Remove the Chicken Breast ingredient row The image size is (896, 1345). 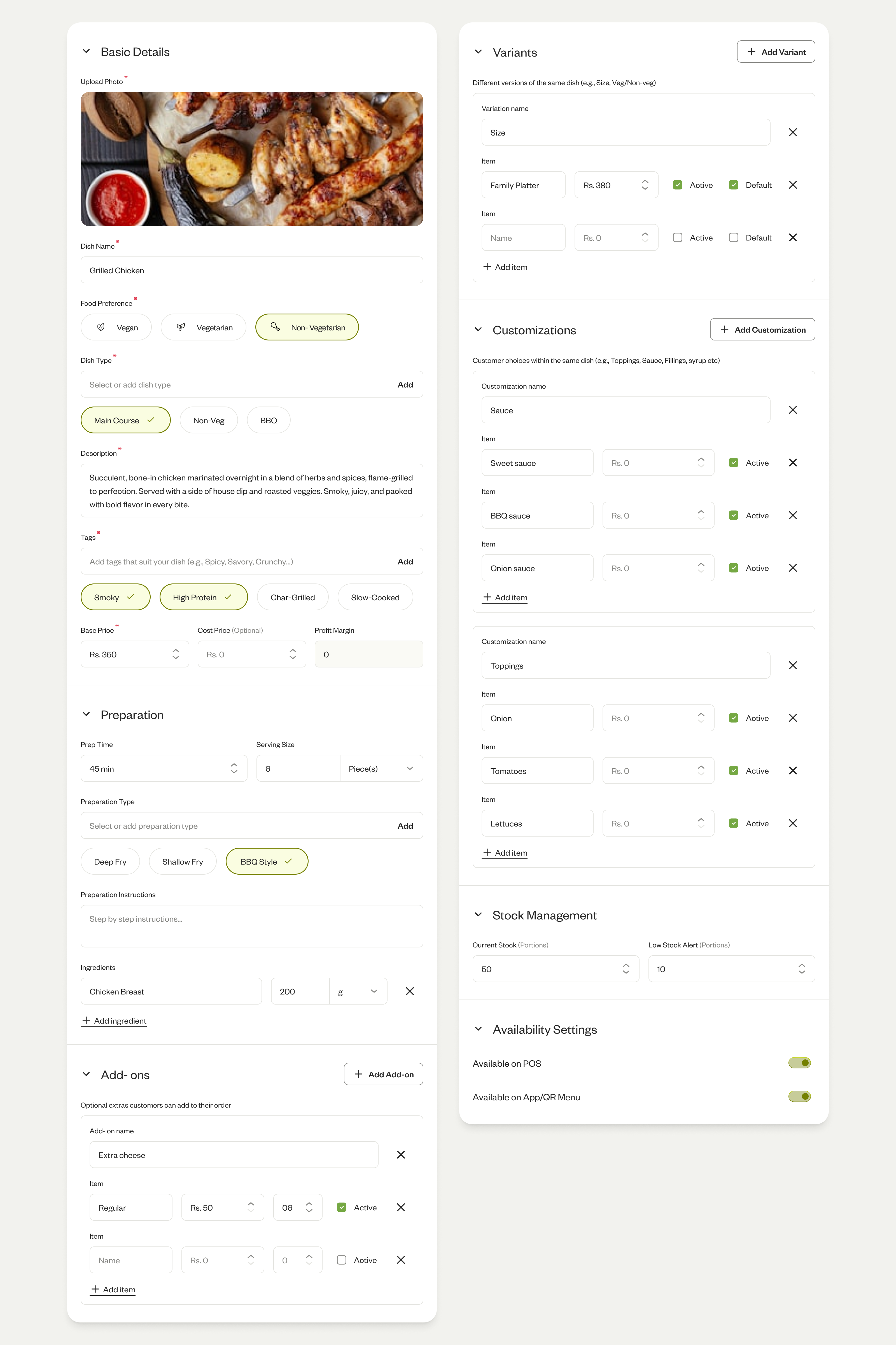[x=410, y=991]
